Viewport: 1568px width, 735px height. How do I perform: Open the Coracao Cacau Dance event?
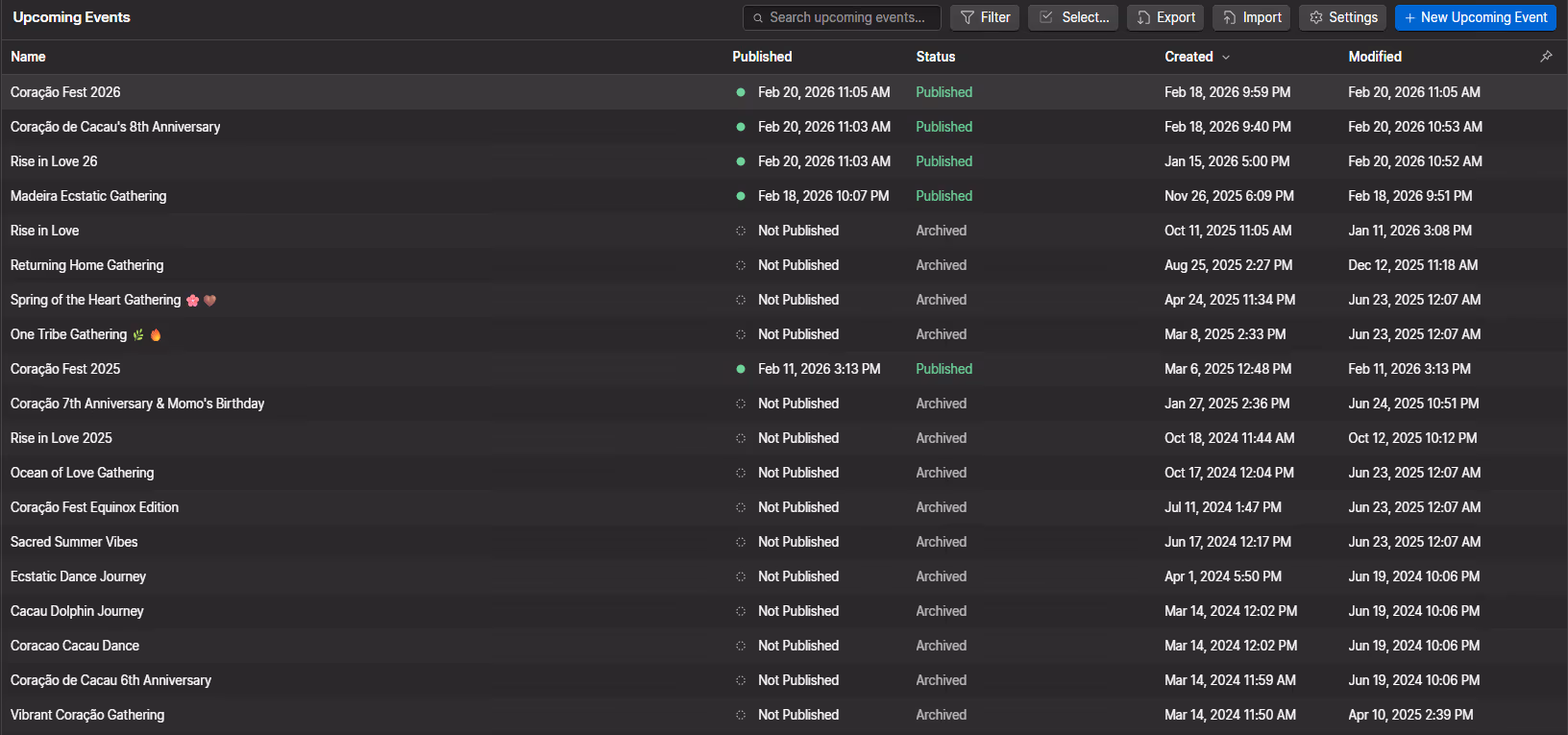coord(75,646)
